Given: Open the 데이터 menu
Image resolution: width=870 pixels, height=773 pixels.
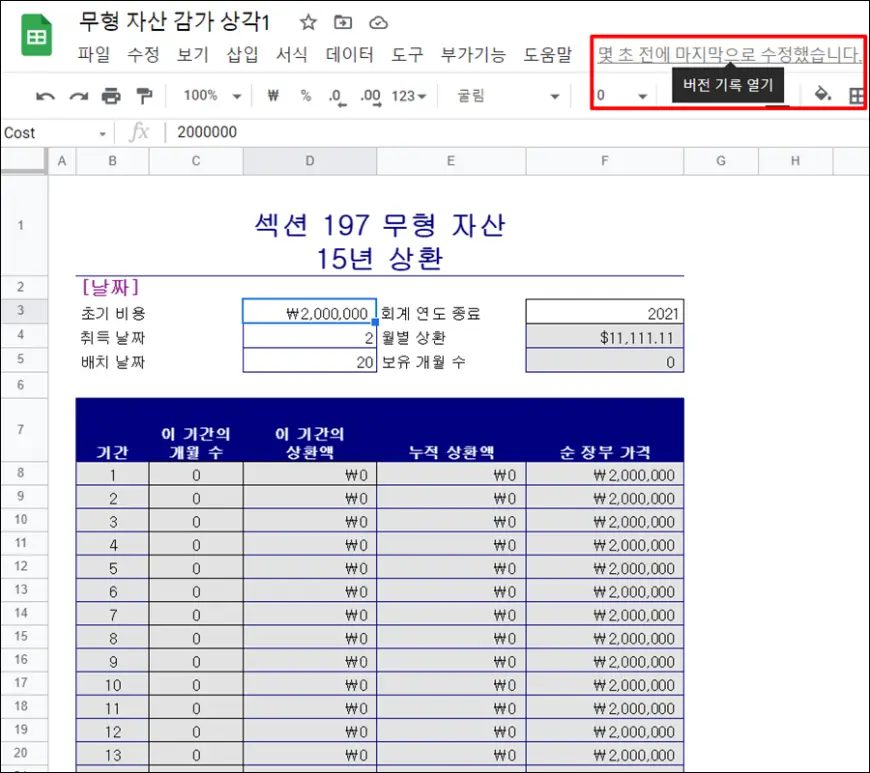Looking at the screenshot, I should 349,55.
